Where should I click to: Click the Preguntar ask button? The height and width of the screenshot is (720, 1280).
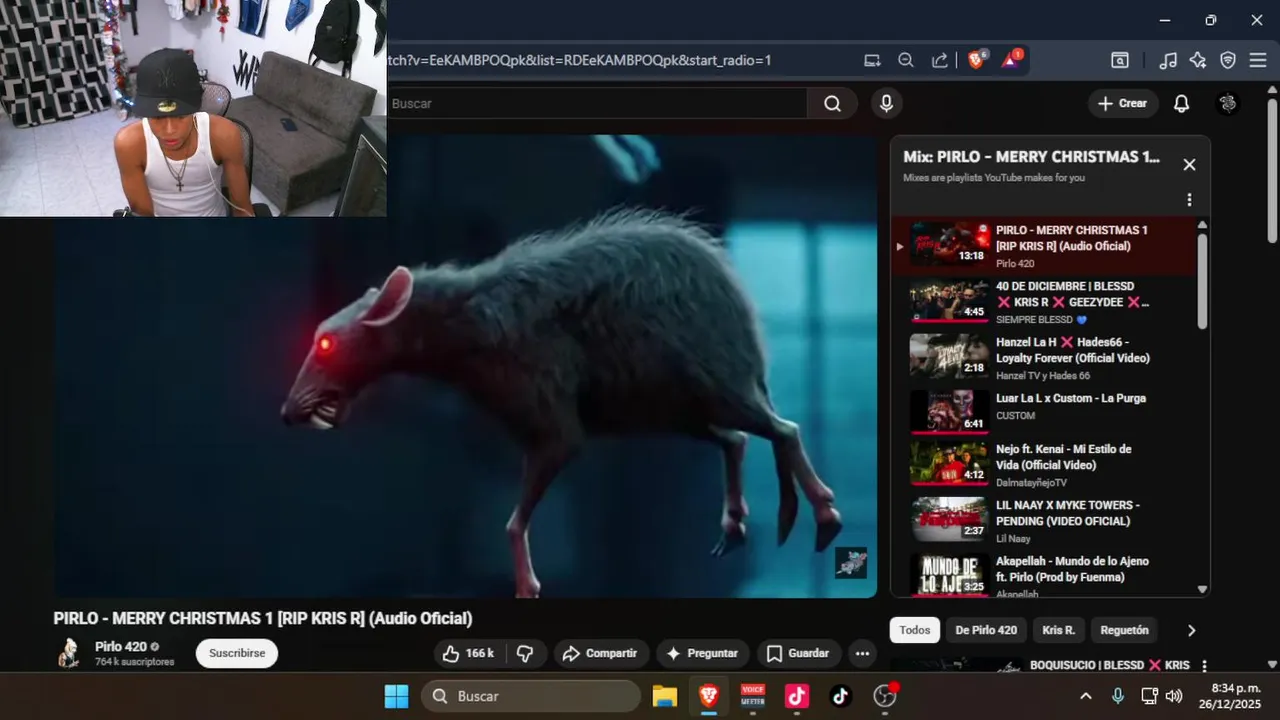702,653
